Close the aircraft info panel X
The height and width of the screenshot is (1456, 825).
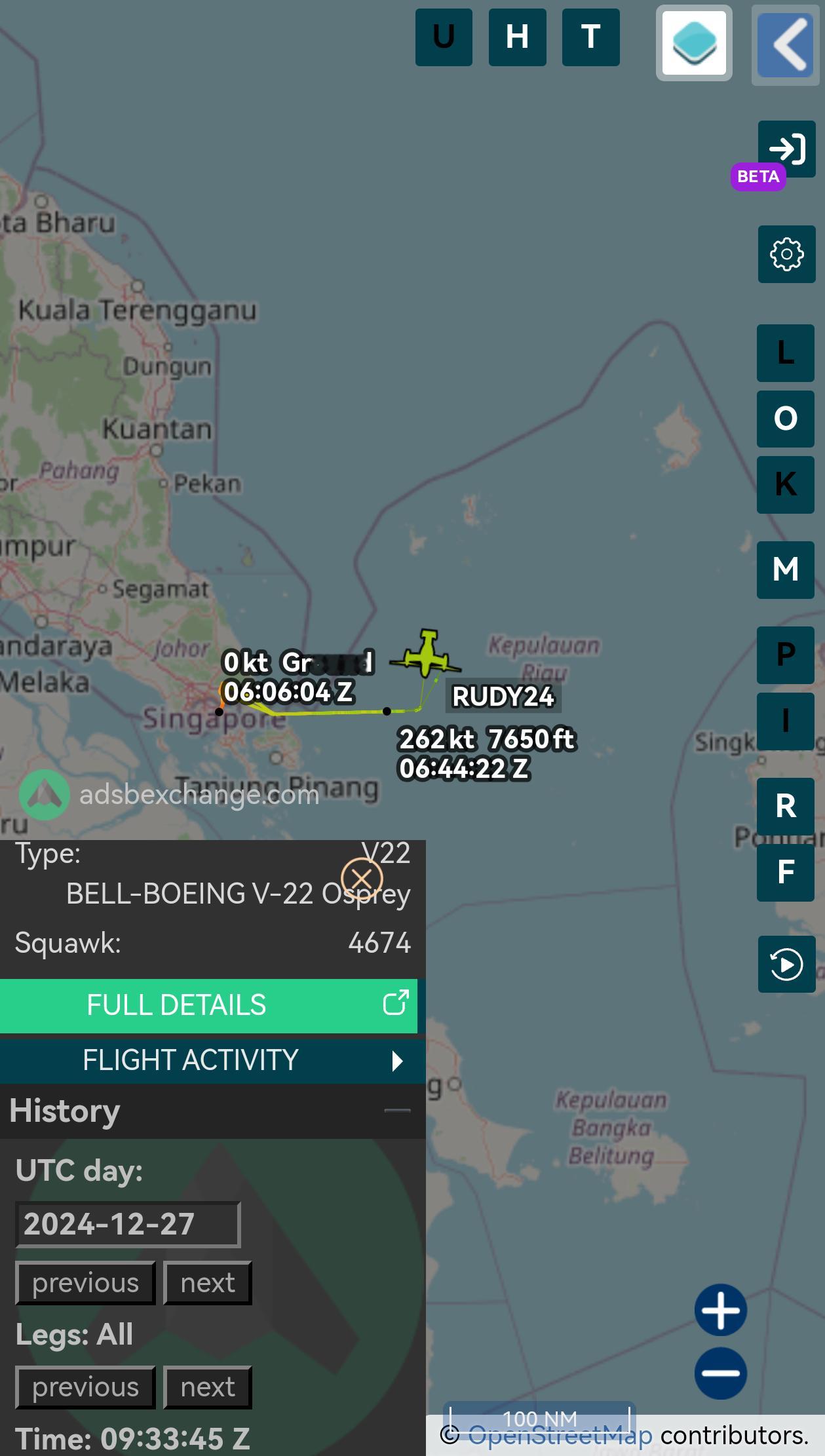click(362, 878)
